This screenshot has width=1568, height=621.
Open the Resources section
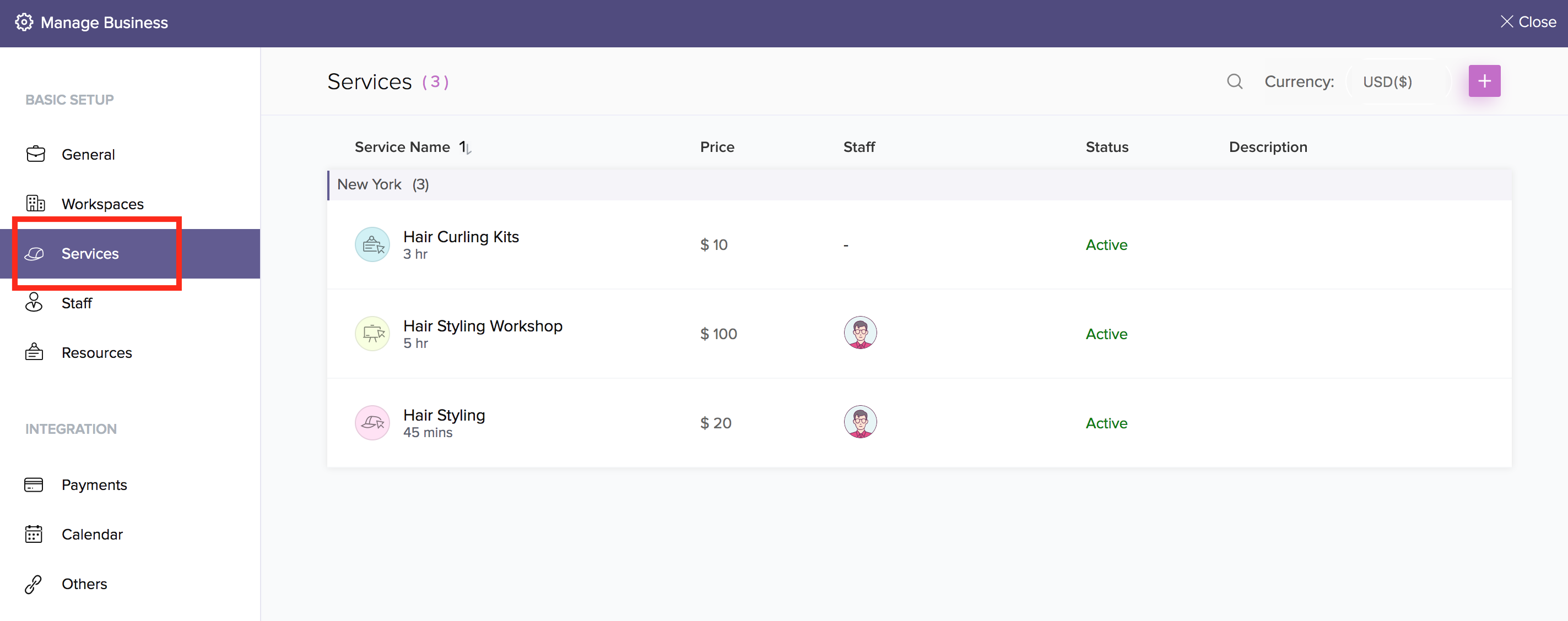click(x=96, y=353)
